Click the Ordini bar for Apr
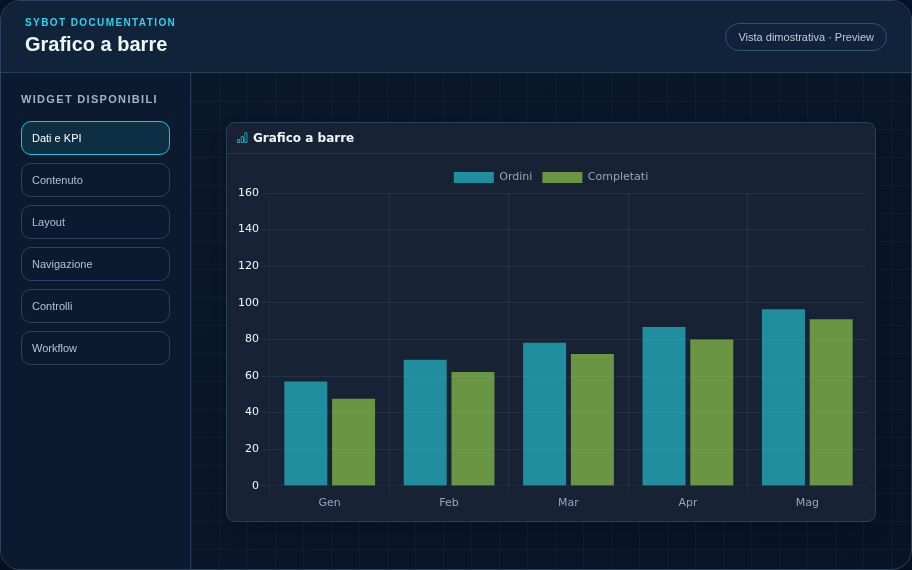This screenshot has height=570, width=912. (x=664, y=406)
